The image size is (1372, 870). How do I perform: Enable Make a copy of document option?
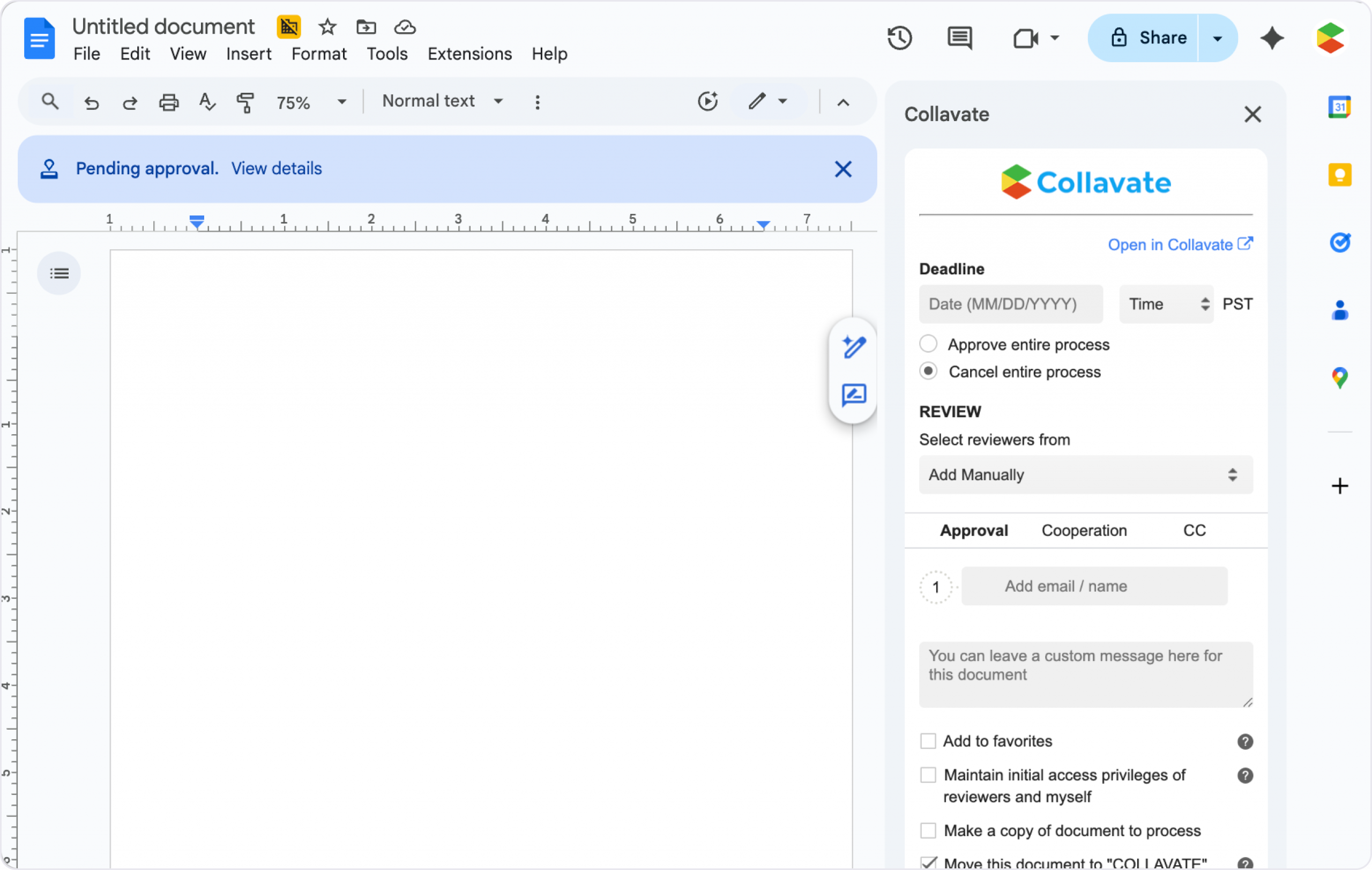coord(928,831)
